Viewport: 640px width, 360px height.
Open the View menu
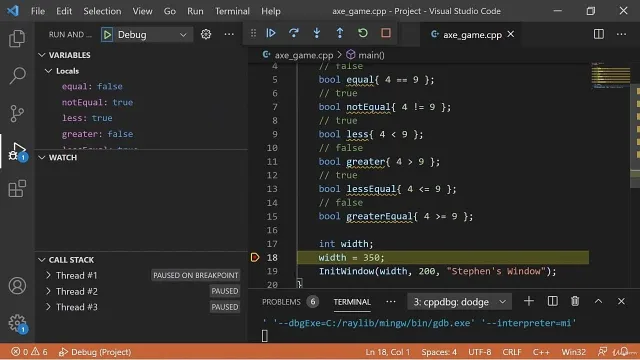[x=142, y=11]
